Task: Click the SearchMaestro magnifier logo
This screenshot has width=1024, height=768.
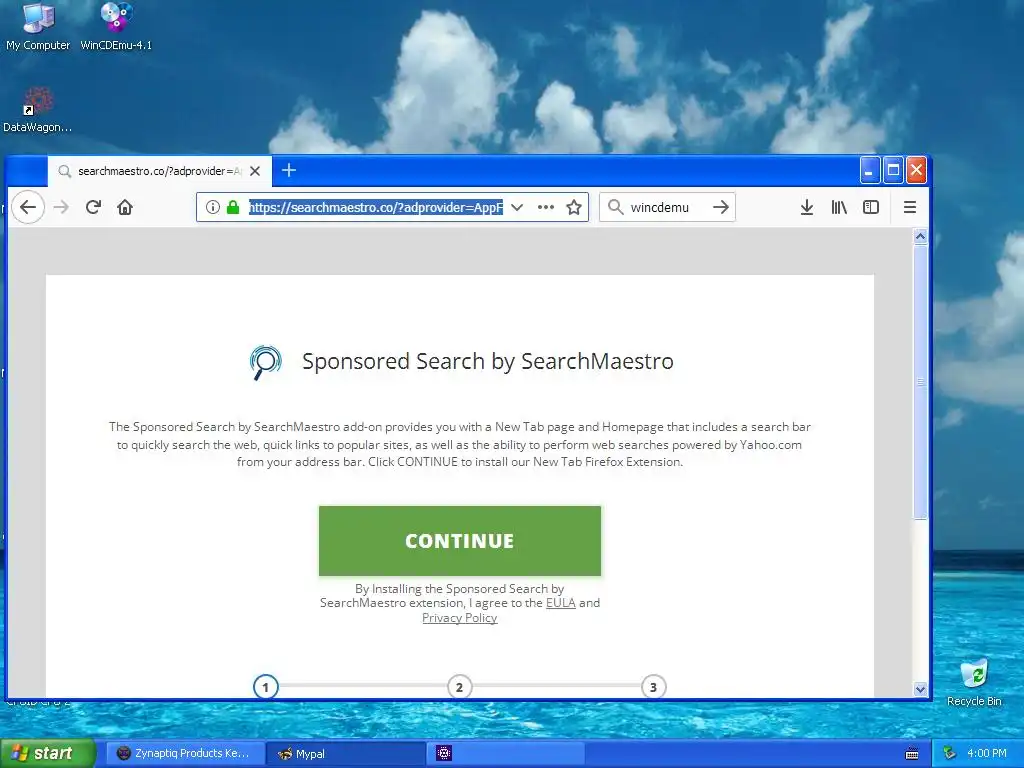Action: pyautogui.click(x=265, y=362)
